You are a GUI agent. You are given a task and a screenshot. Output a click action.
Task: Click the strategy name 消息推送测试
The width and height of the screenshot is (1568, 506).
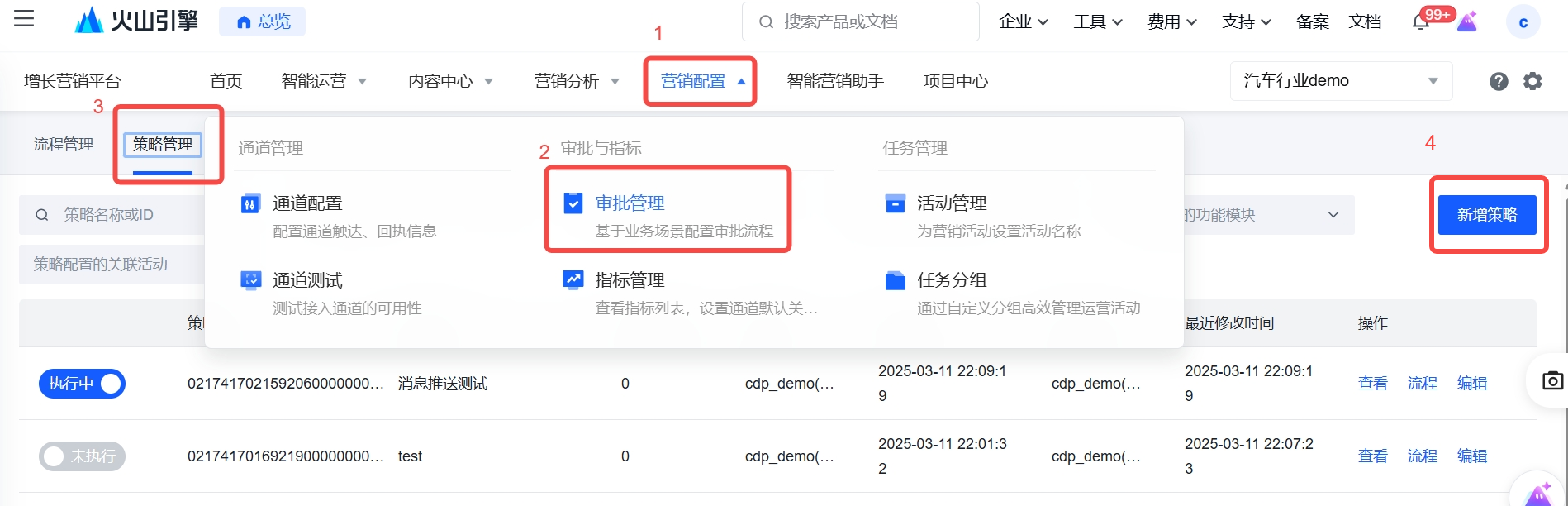click(443, 384)
